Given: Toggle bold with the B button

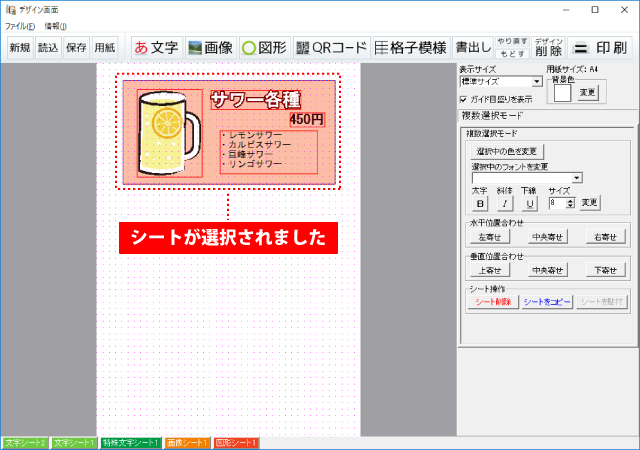Looking at the screenshot, I should 480,203.
